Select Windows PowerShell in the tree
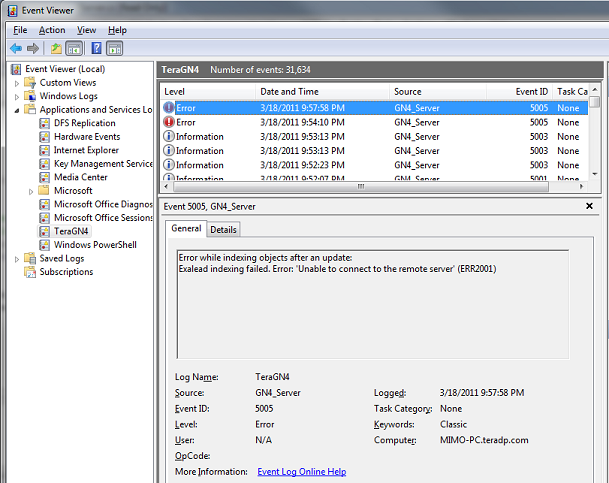 pyautogui.click(x=95, y=245)
